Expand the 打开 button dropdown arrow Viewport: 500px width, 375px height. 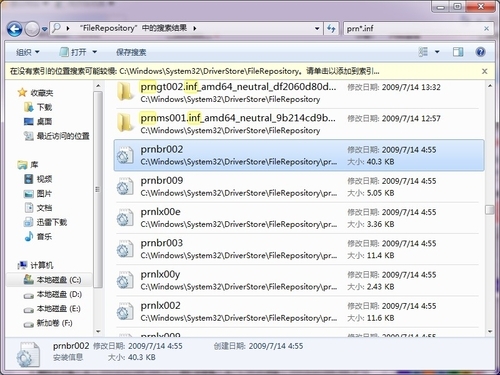click(x=95, y=52)
